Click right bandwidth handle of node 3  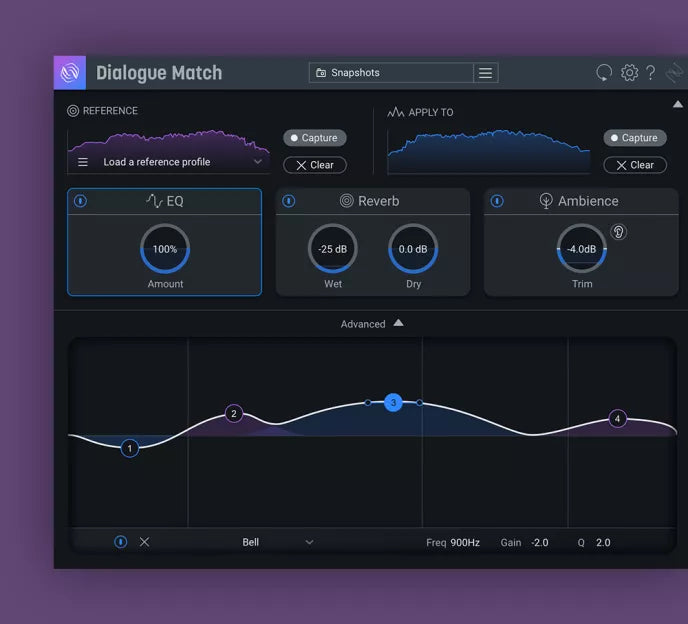tap(419, 402)
